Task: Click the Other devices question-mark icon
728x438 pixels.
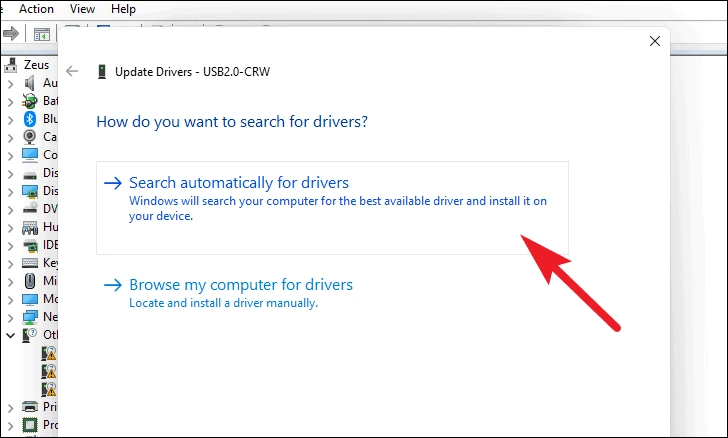Action: (30, 335)
